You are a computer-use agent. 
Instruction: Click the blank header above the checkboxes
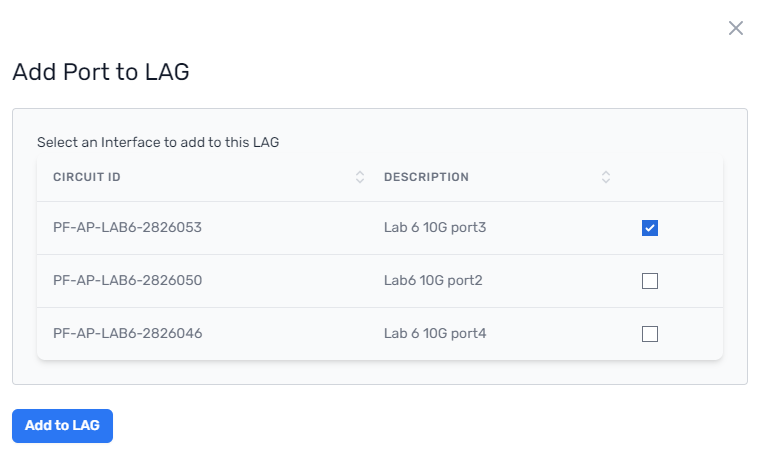(671, 177)
